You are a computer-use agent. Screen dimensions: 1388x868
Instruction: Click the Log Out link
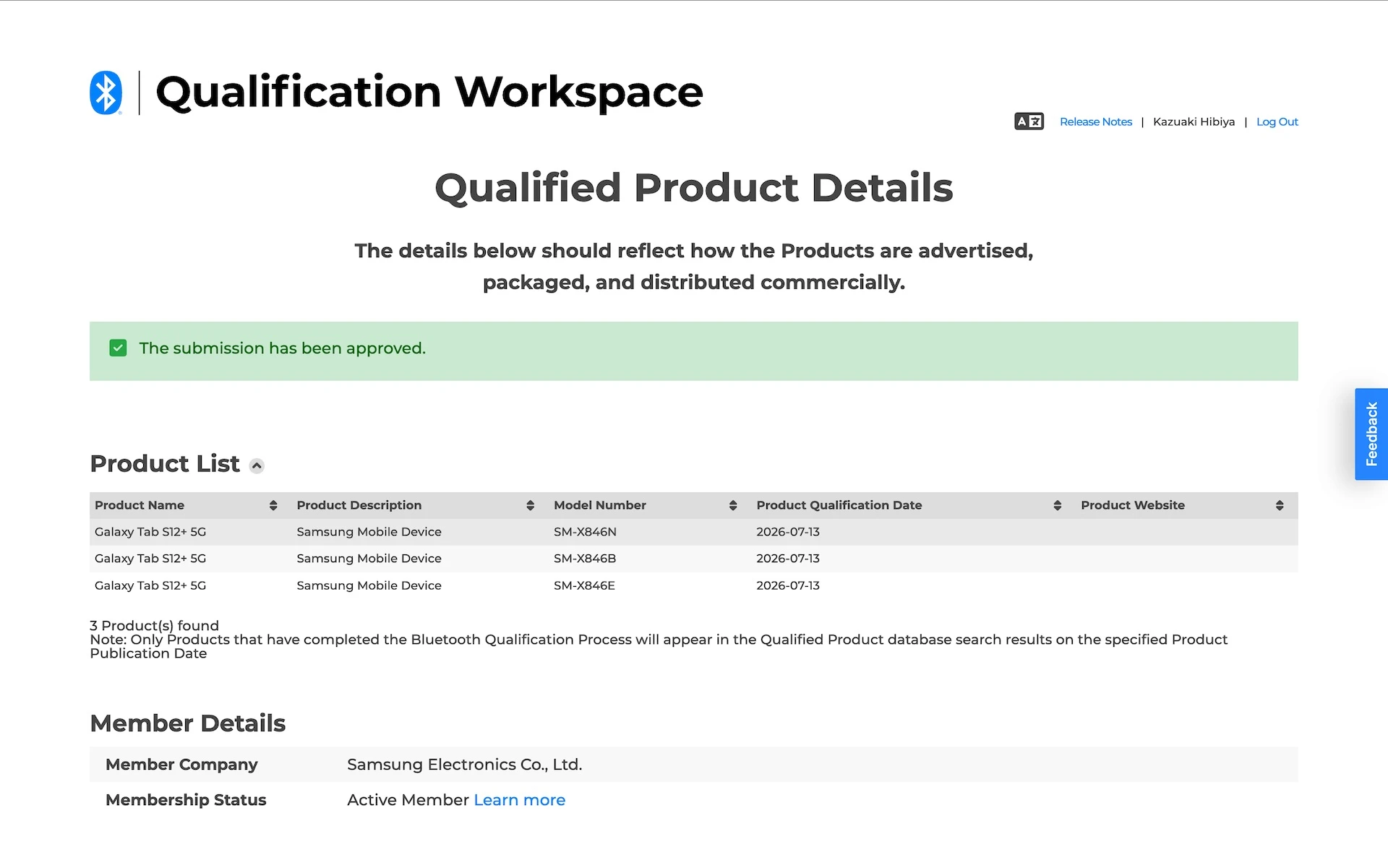[1277, 121]
